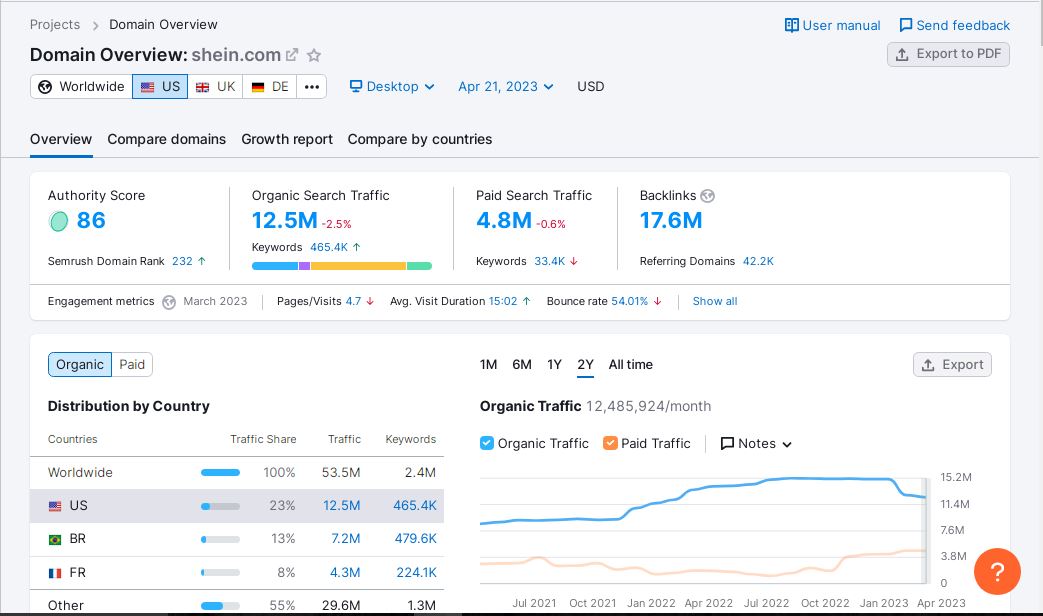Click the France flag in the FR row
Viewport: 1043px width, 616px height.
(55, 573)
